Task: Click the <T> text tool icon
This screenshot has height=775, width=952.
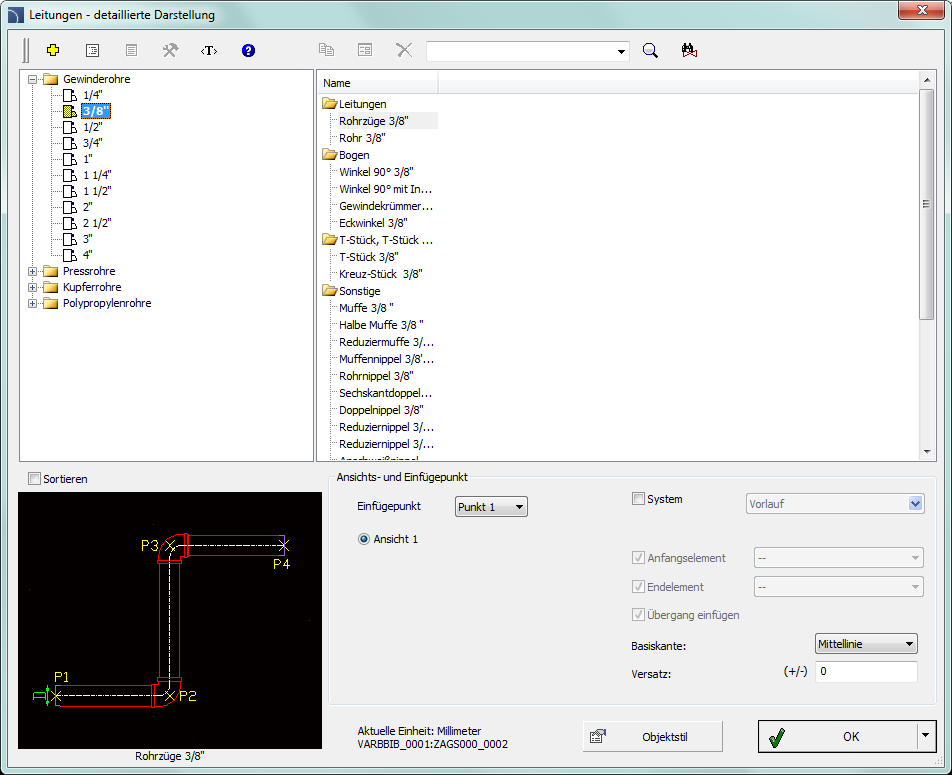Action: 209,50
